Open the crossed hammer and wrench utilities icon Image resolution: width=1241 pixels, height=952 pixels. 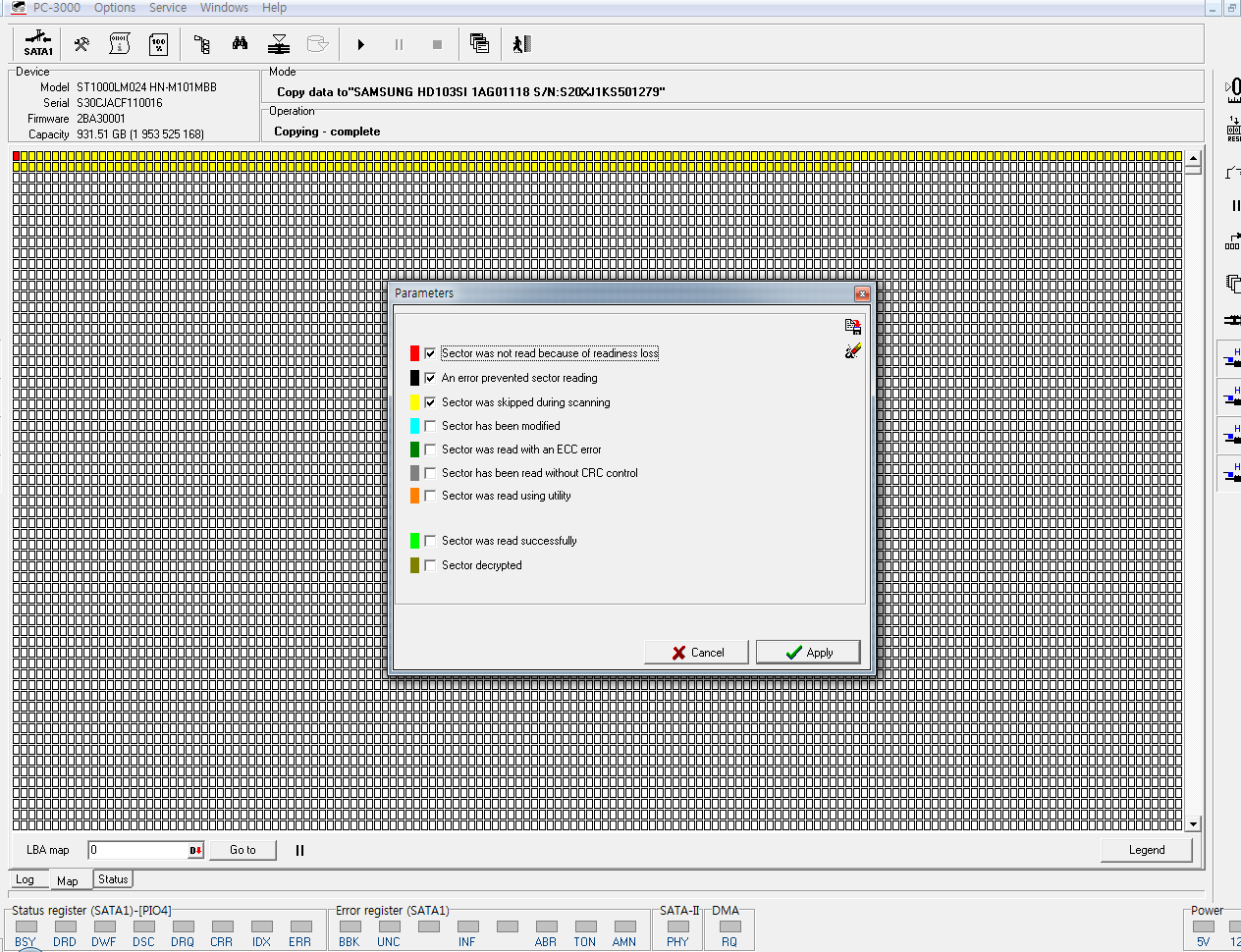[82, 44]
